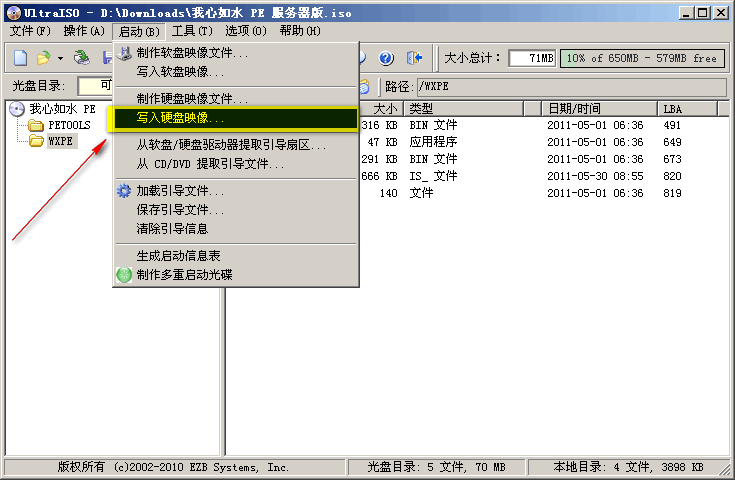Click the floppy disk icon beside 制作软盘映像文件
The height and width of the screenshot is (480, 735).
pyautogui.click(x=124, y=53)
